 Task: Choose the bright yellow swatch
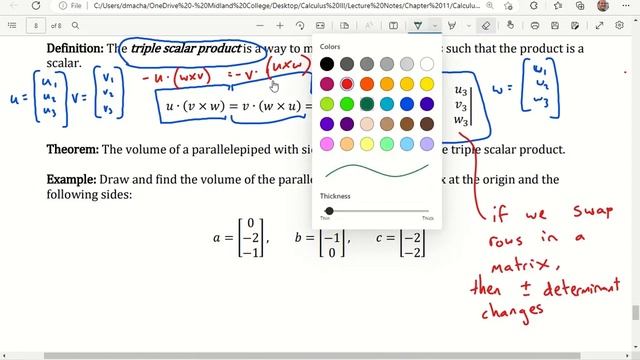427,84
